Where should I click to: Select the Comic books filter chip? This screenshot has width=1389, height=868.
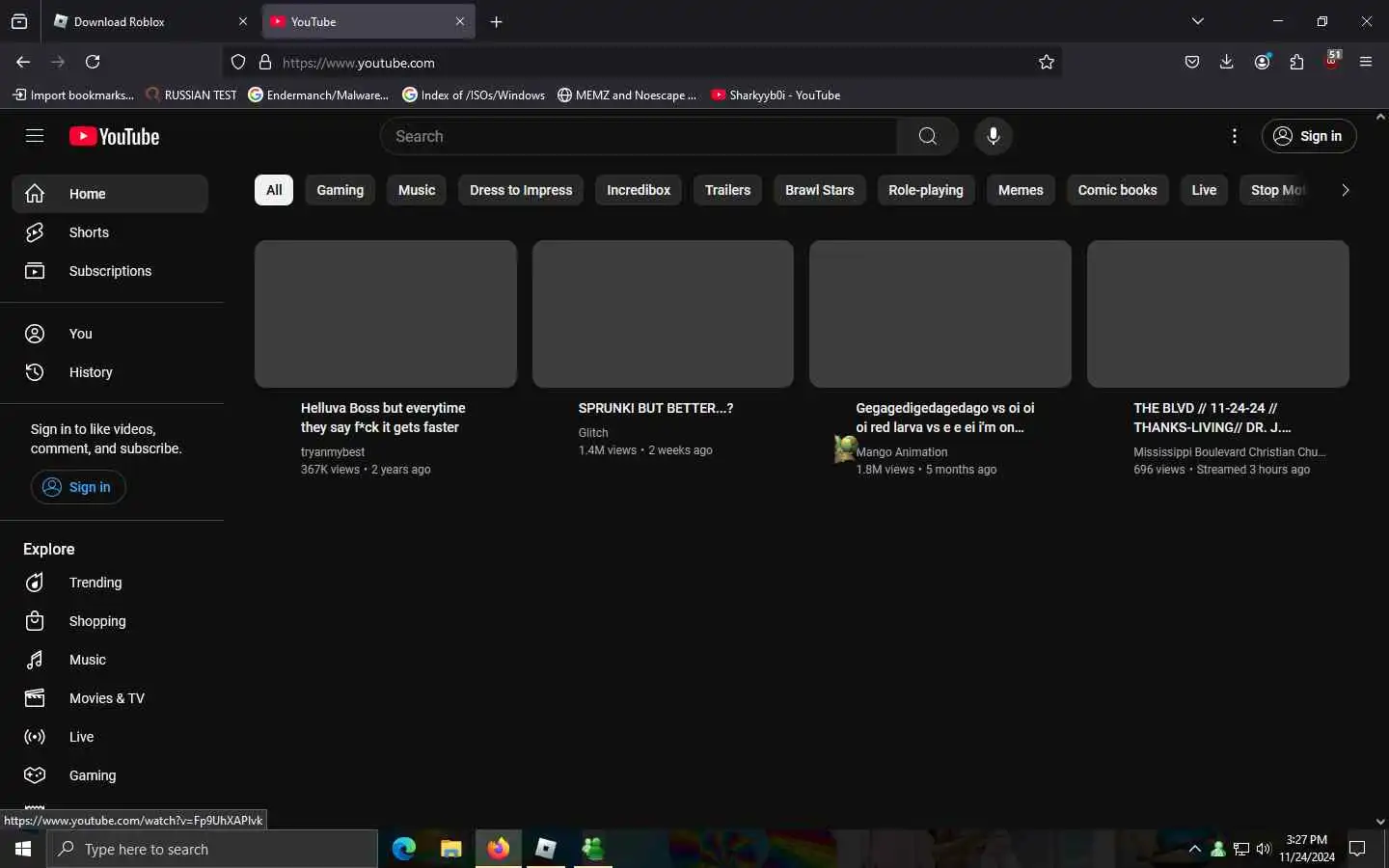(x=1117, y=190)
